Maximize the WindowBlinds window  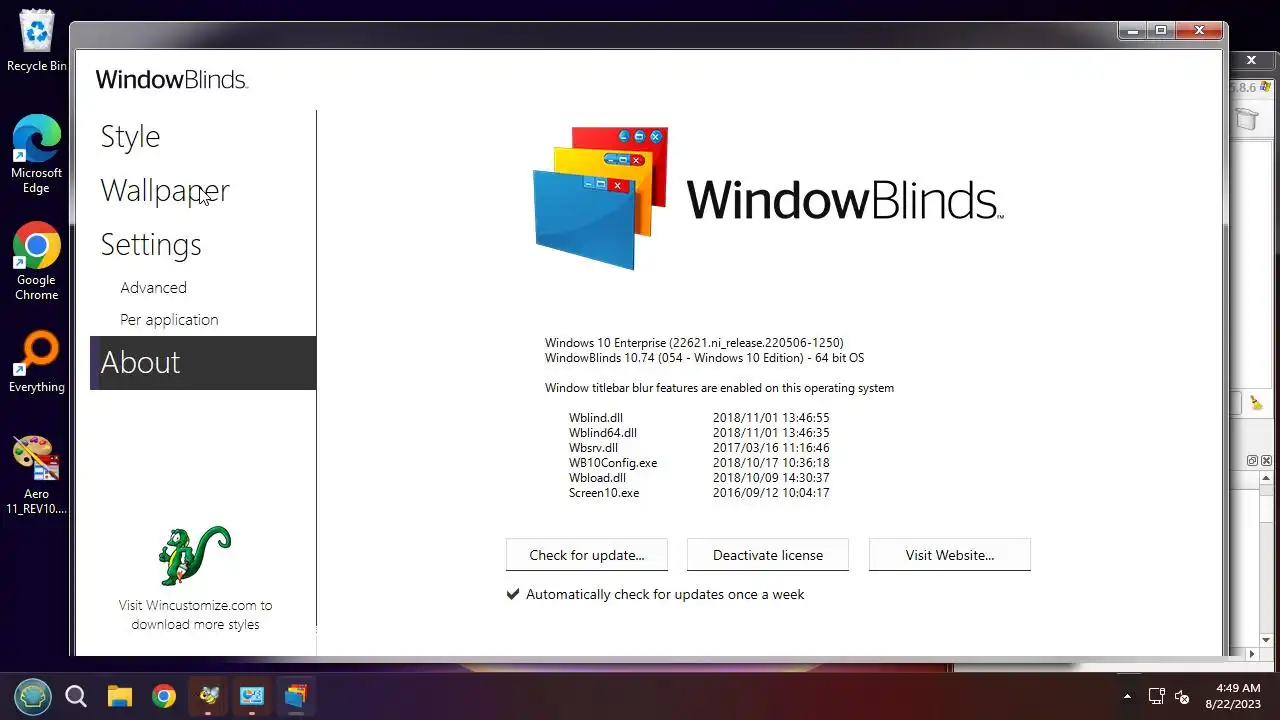tap(1161, 31)
